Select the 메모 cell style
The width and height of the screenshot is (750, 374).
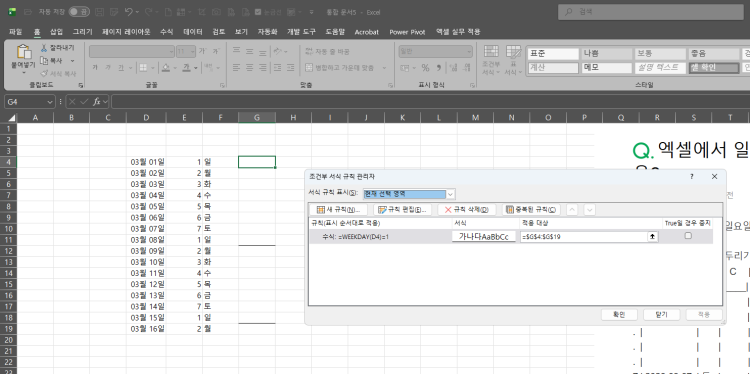click(x=606, y=67)
